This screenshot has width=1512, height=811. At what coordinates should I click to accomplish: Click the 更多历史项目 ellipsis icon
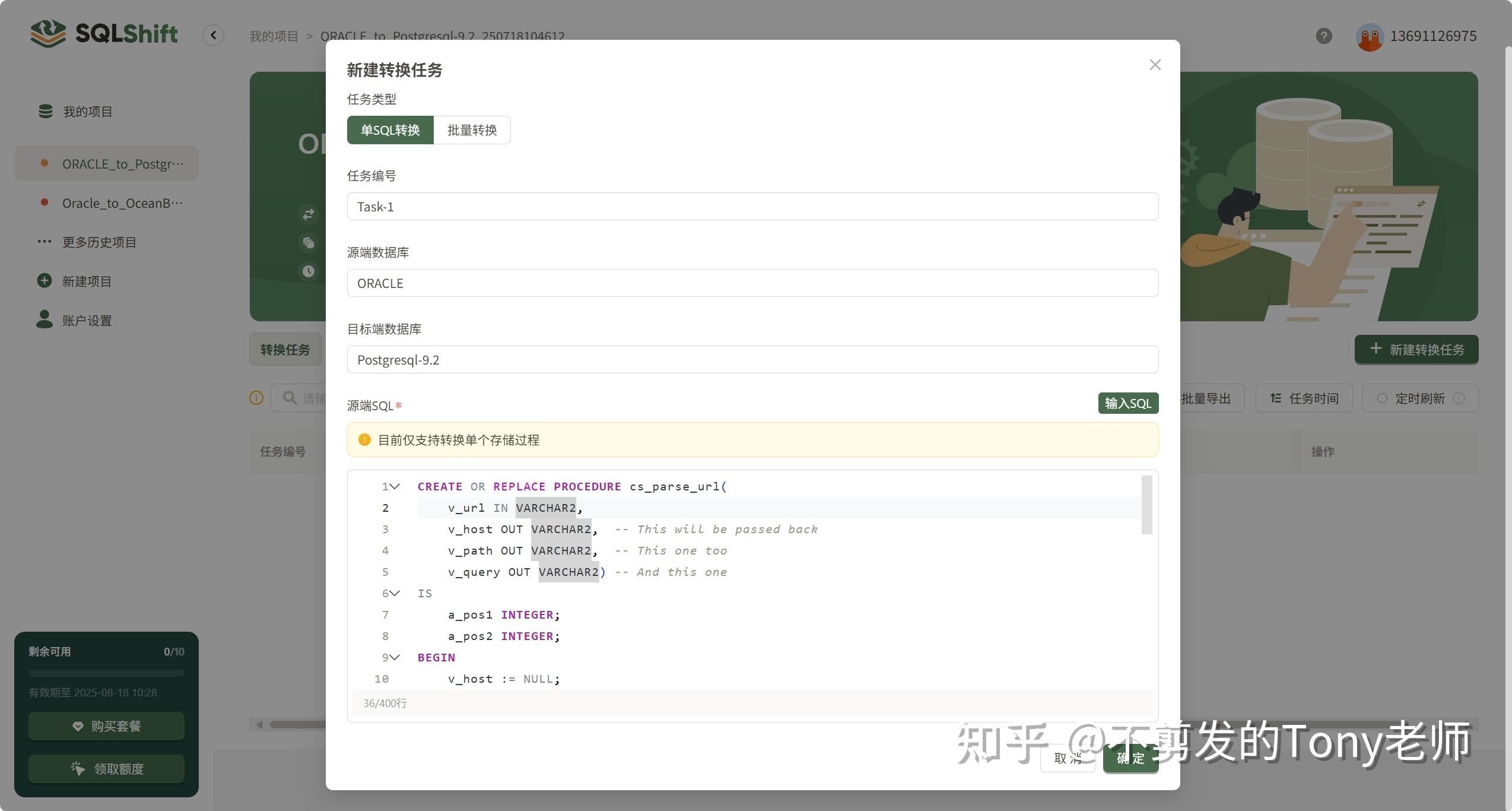tap(45, 241)
